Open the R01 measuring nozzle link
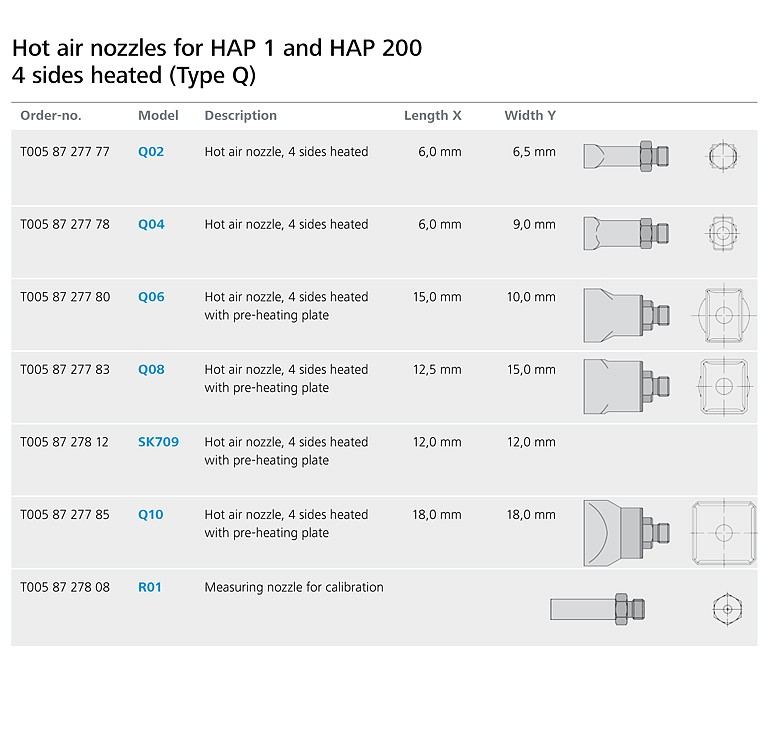The width and height of the screenshot is (770, 750). pos(150,587)
